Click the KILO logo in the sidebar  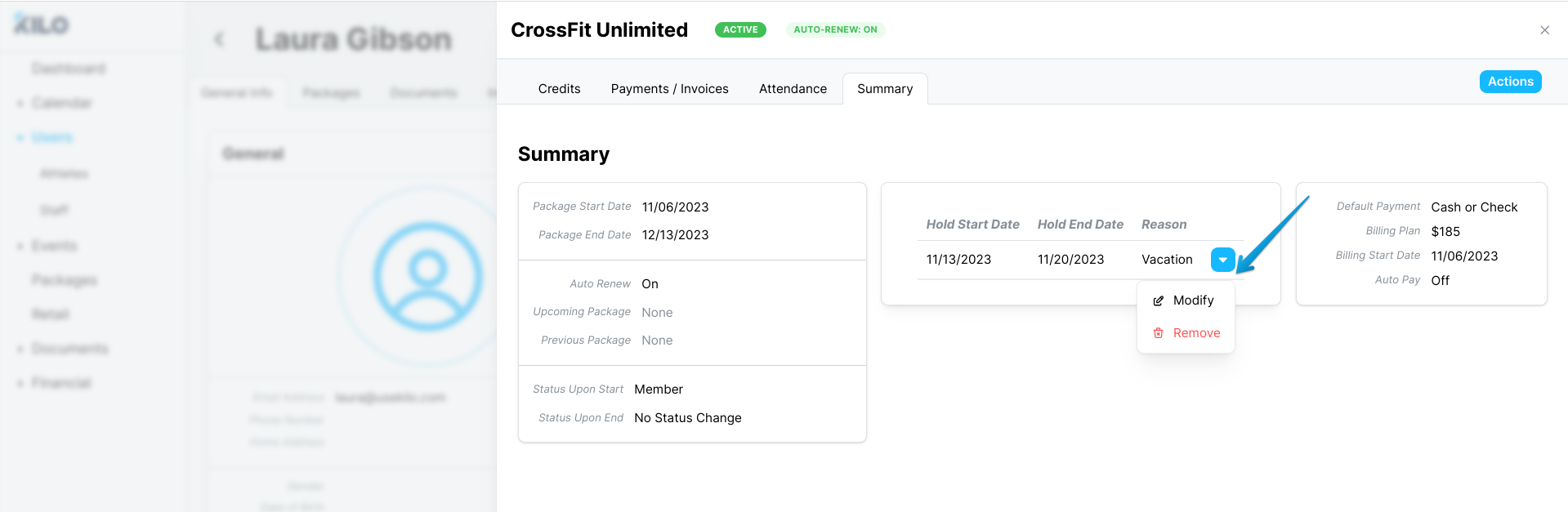41,24
